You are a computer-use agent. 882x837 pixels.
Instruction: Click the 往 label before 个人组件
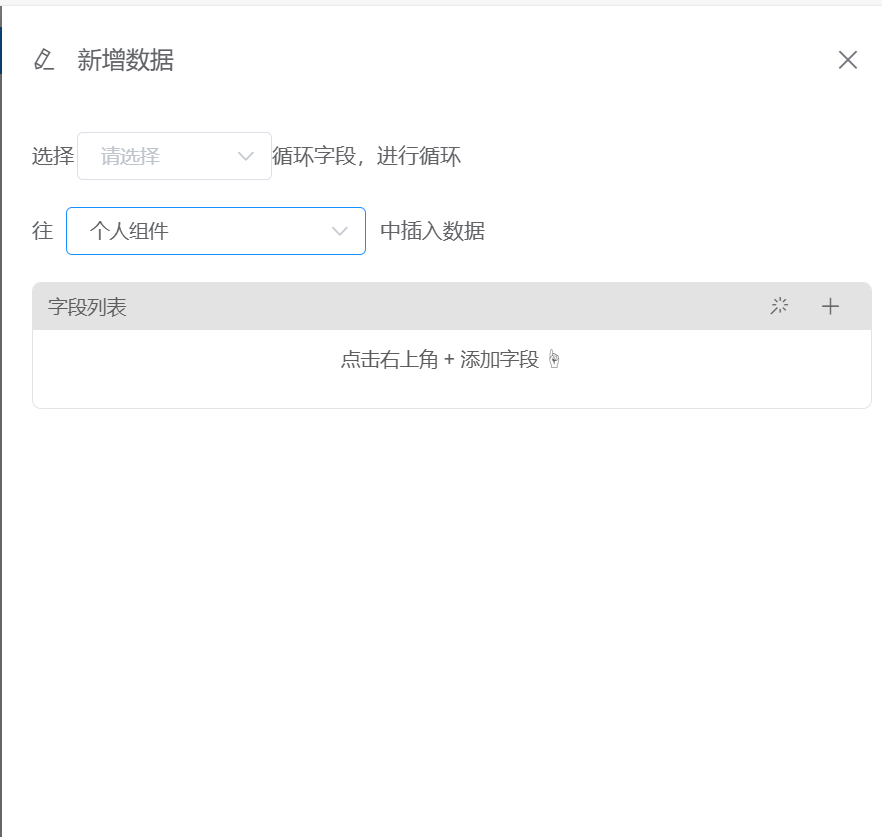[43, 231]
